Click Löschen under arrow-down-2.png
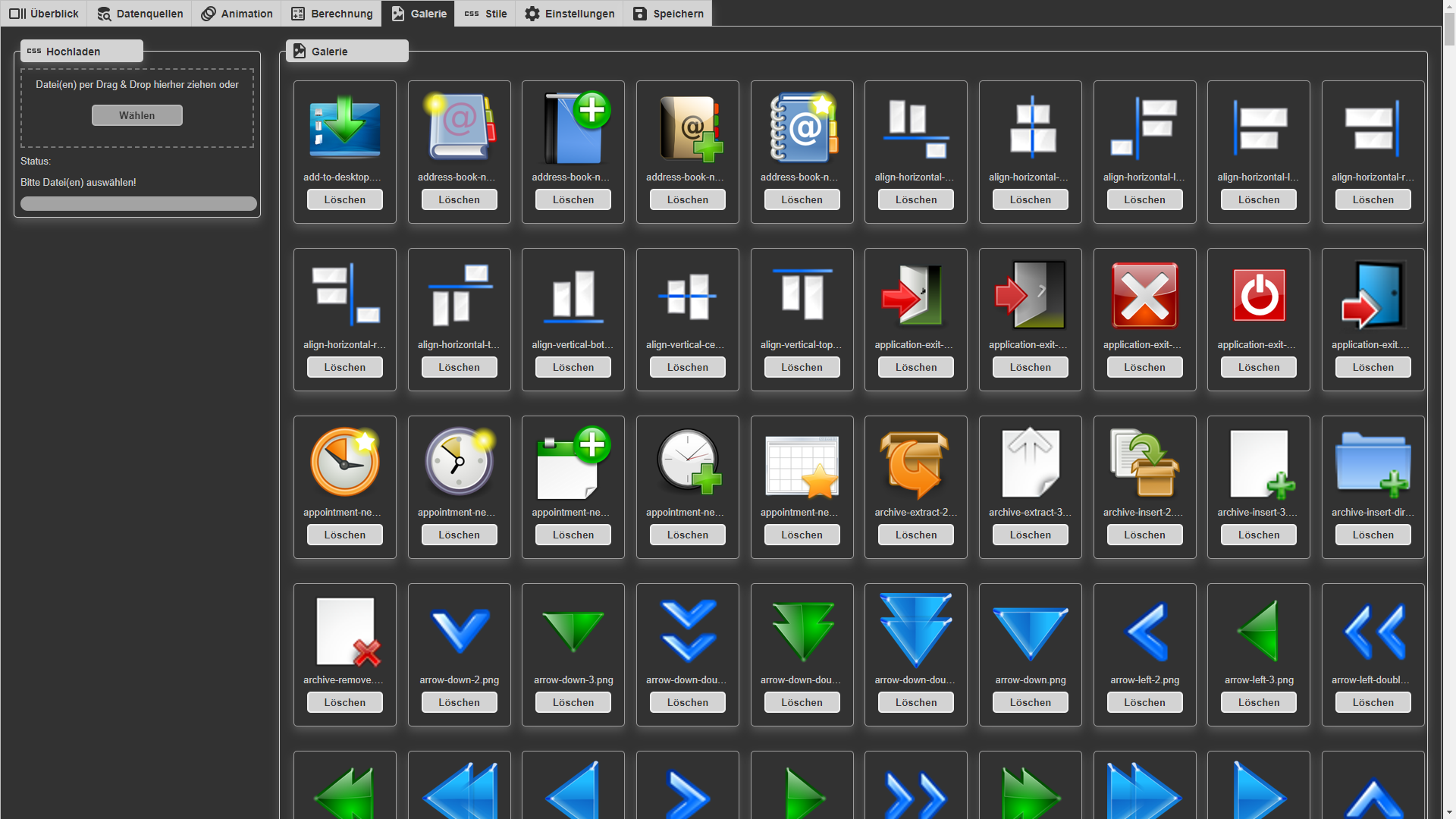The height and width of the screenshot is (819, 1456). click(459, 702)
